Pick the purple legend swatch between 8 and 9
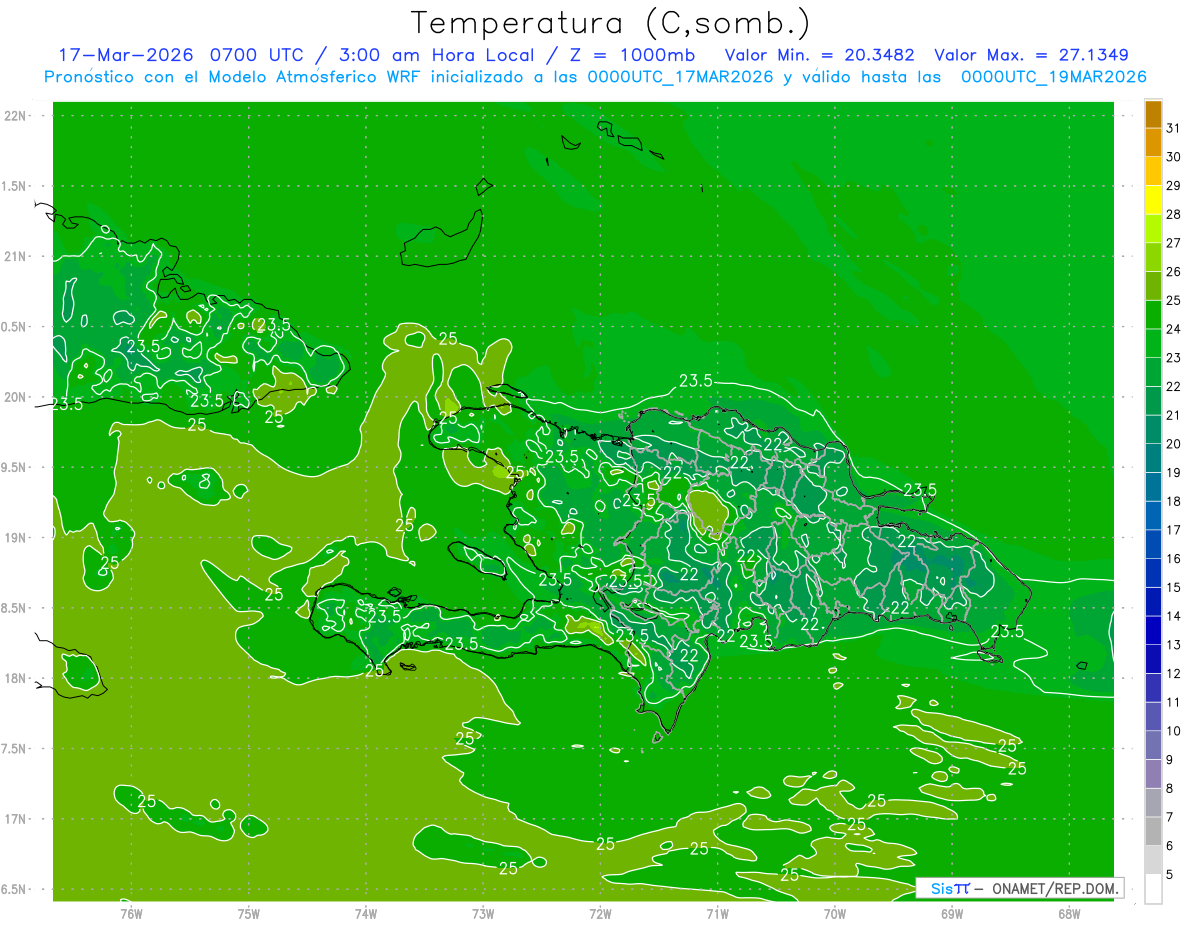 pyautogui.click(x=1153, y=774)
